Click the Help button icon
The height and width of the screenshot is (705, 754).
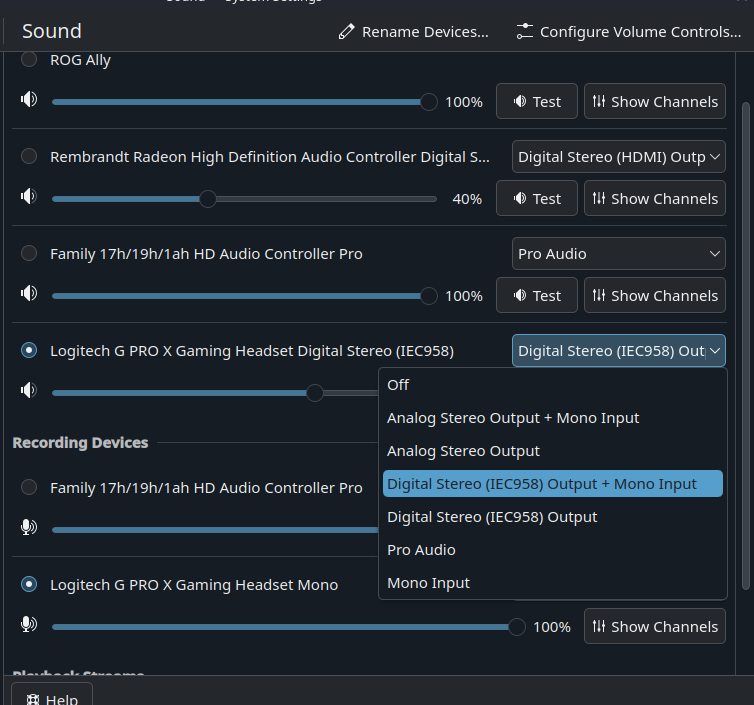coord(33,699)
